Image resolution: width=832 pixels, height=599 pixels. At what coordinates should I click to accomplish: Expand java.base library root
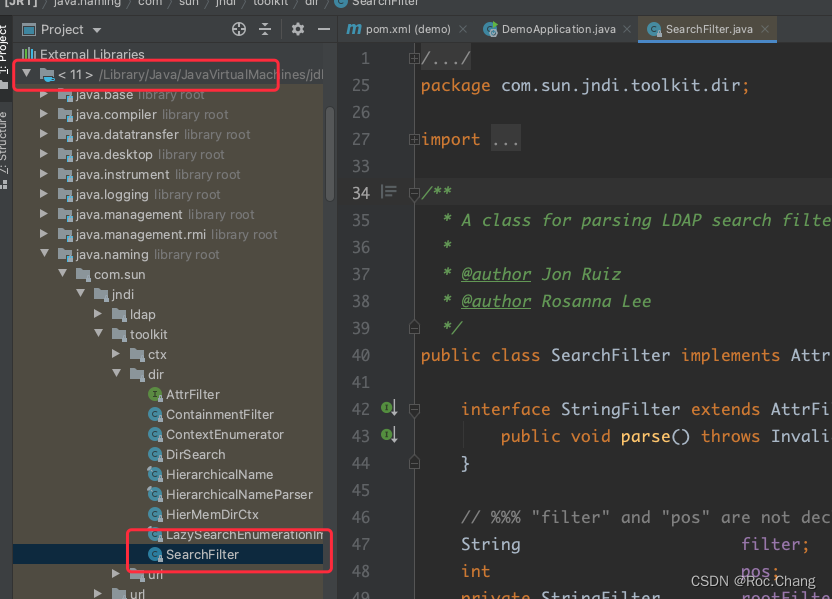click(44, 94)
